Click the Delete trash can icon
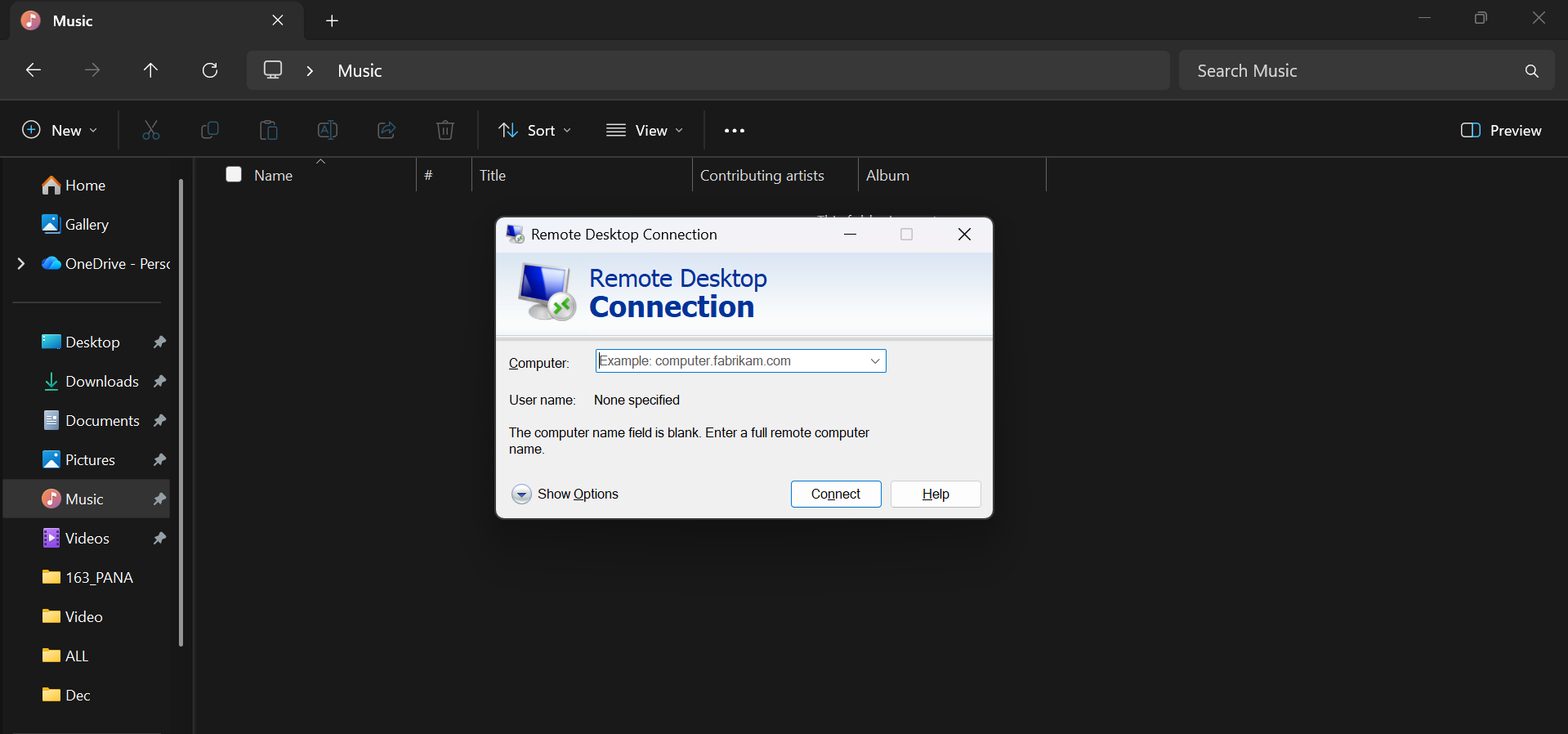Viewport: 1568px width, 734px height. (x=445, y=130)
